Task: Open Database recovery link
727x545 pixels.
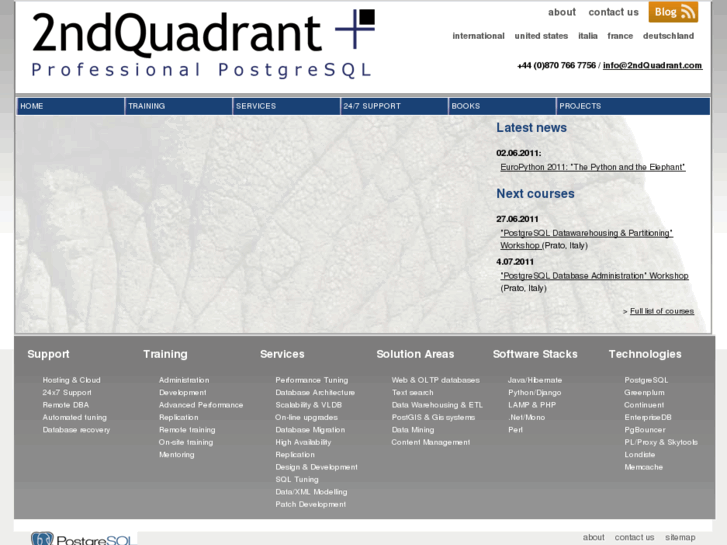Action: [76, 430]
